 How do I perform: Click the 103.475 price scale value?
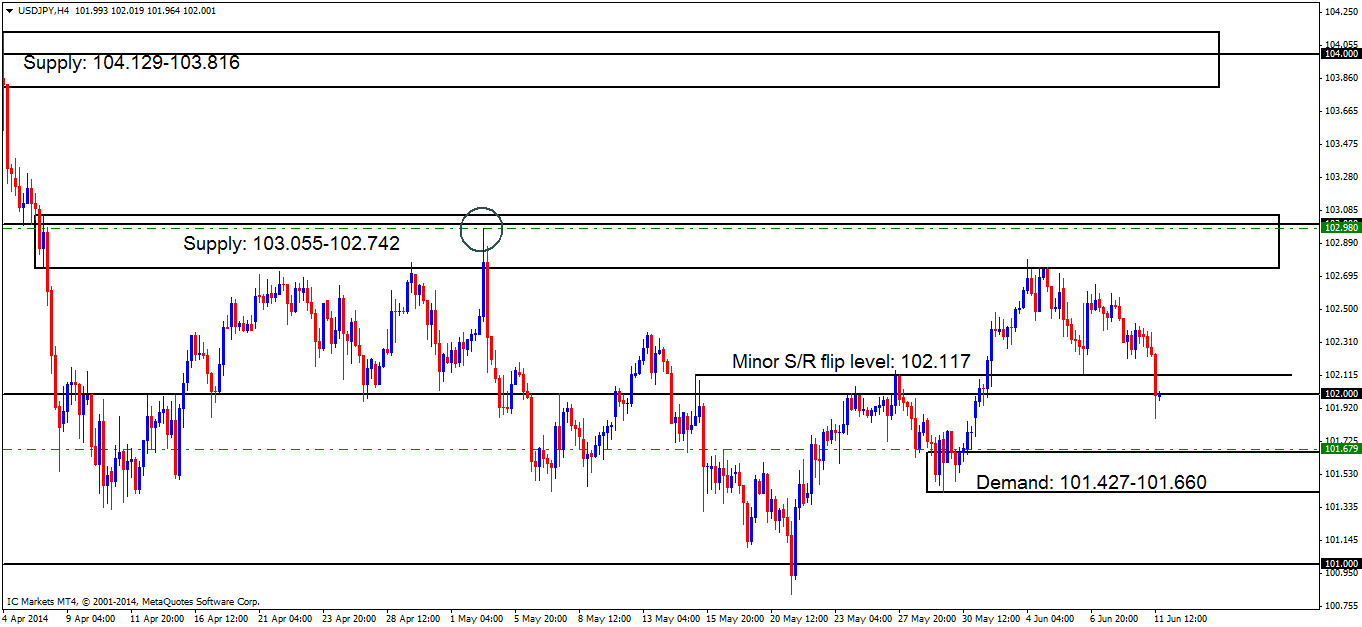[1340, 143]
